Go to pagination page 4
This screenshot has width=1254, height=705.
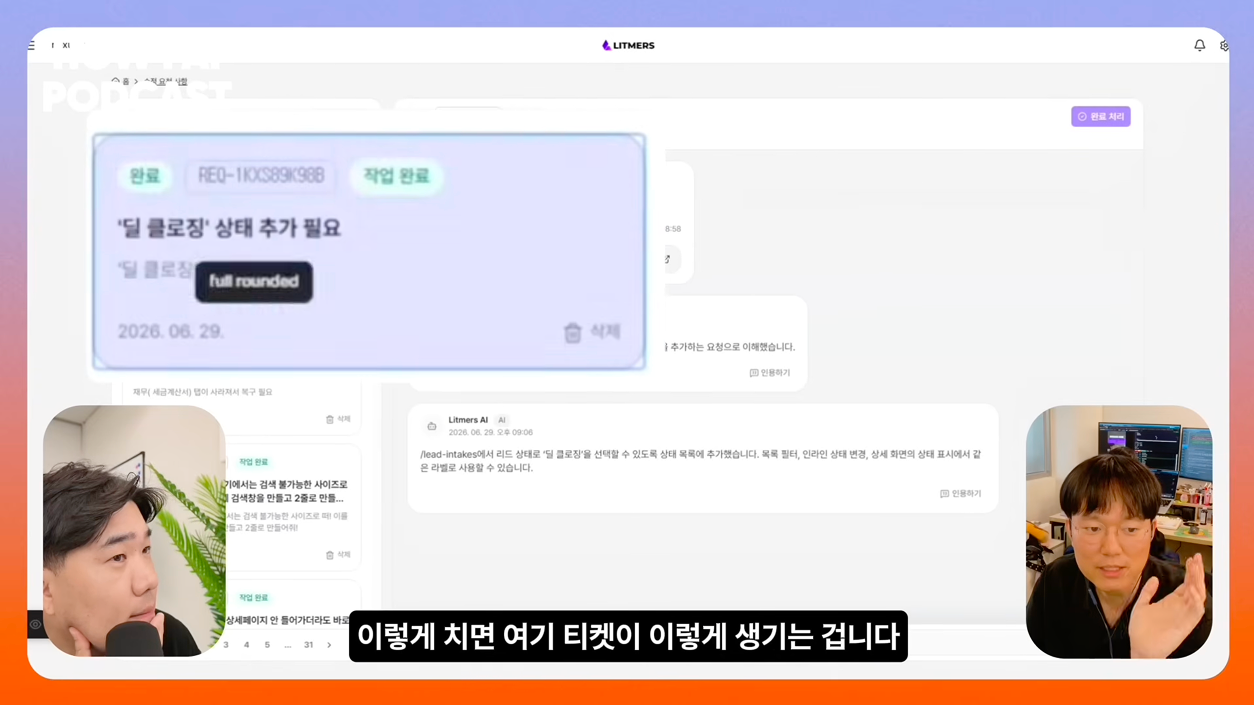246,645
